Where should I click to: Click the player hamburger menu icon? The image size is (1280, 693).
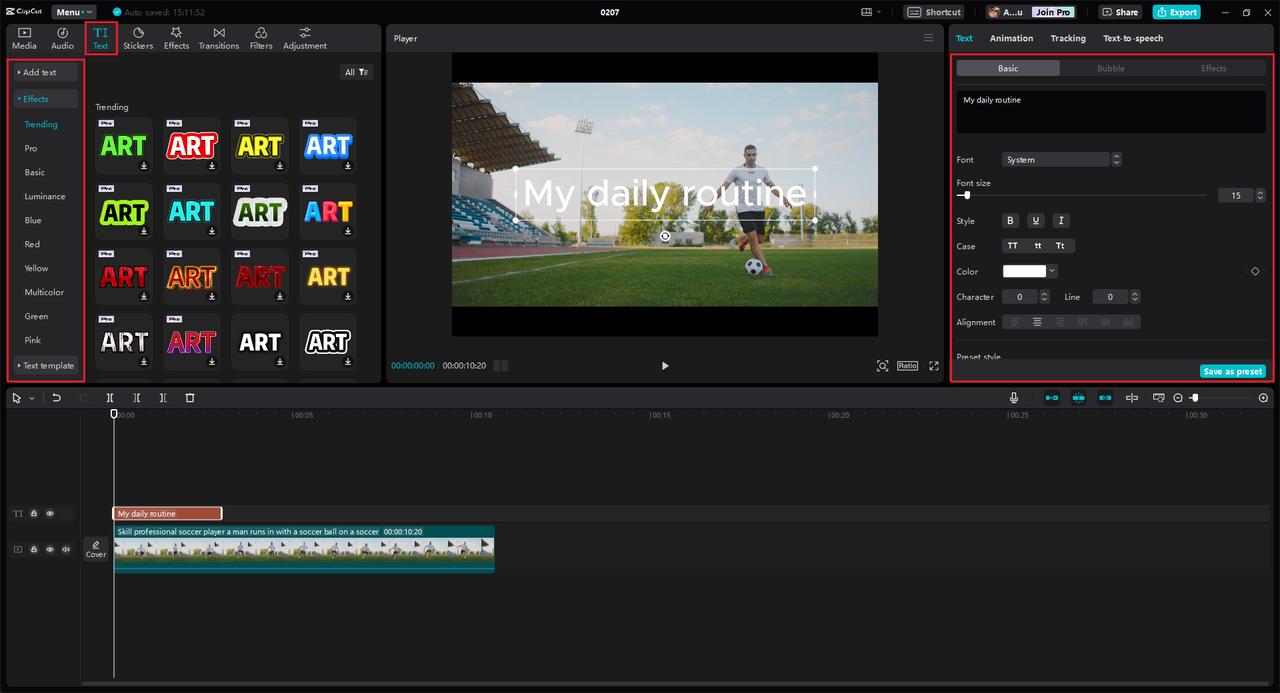(928, 38)
